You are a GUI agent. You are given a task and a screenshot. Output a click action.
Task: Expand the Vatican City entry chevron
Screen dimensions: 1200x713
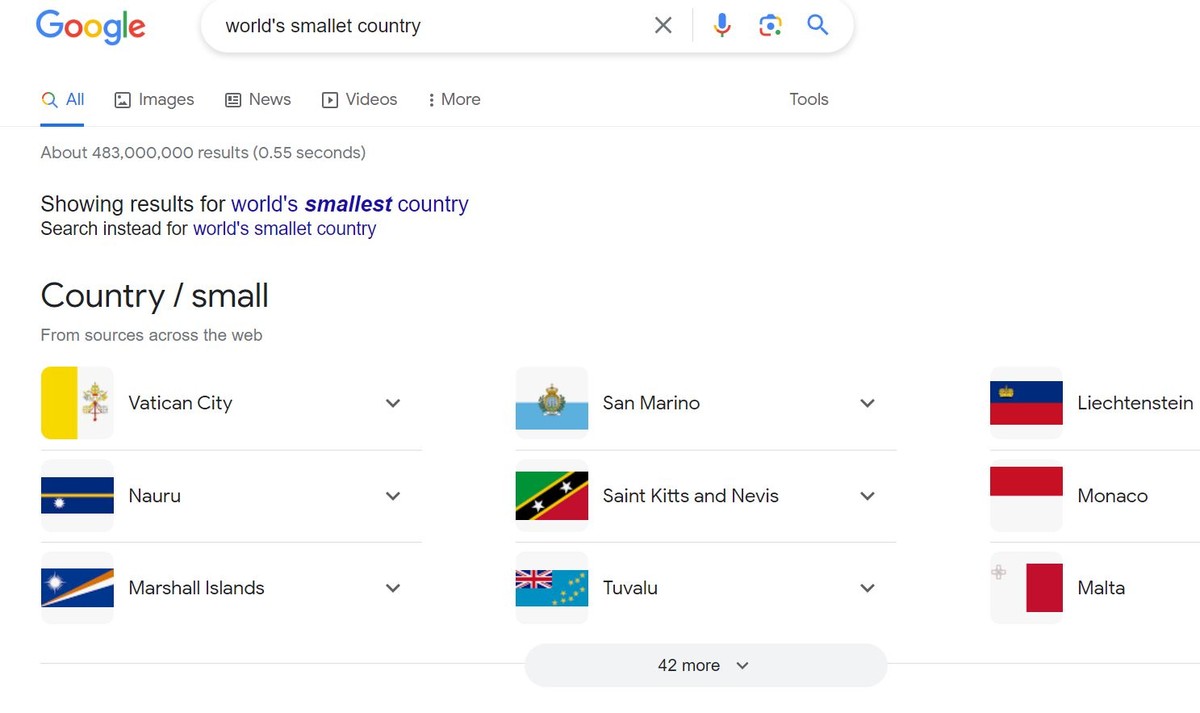click(x=393, y=403)
